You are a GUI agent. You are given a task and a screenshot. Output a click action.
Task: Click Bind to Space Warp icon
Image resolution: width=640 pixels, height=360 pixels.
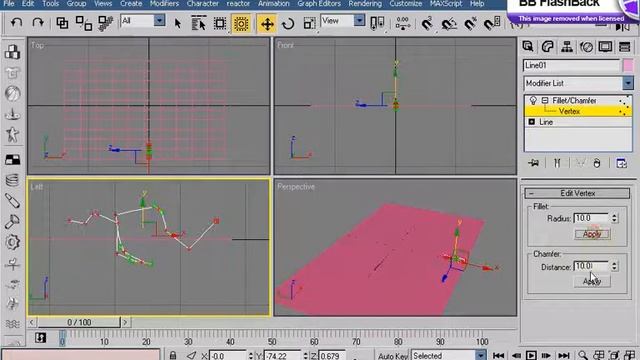click(105, 23)
